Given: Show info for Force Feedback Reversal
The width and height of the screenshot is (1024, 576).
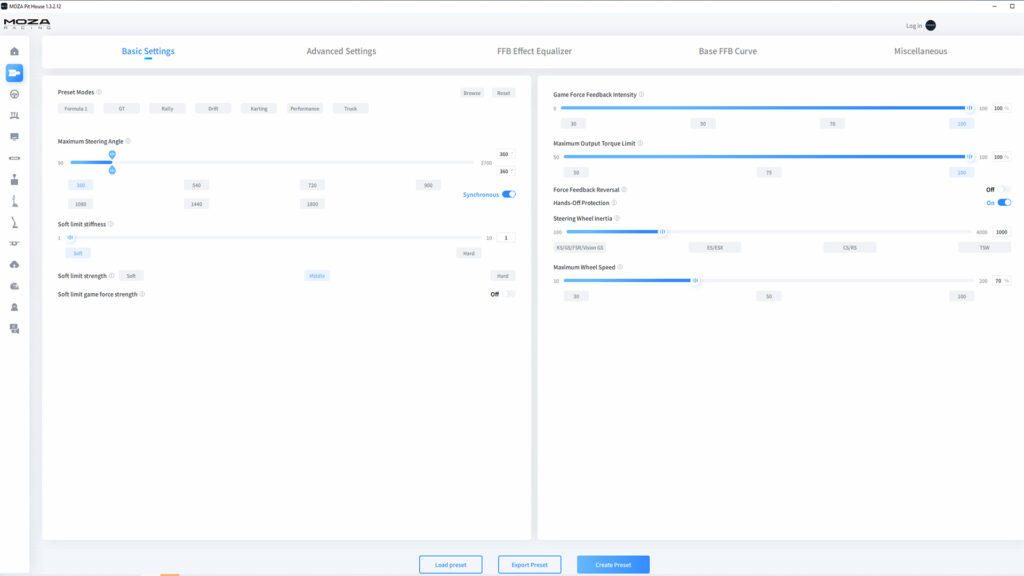Looking at the screenshot, I should (x=624, y=189).
